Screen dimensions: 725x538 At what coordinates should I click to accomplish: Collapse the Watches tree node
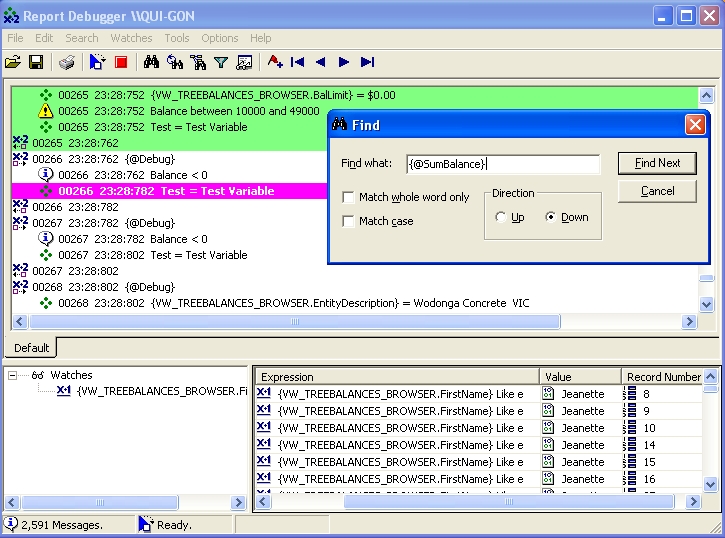coord(12,375)
